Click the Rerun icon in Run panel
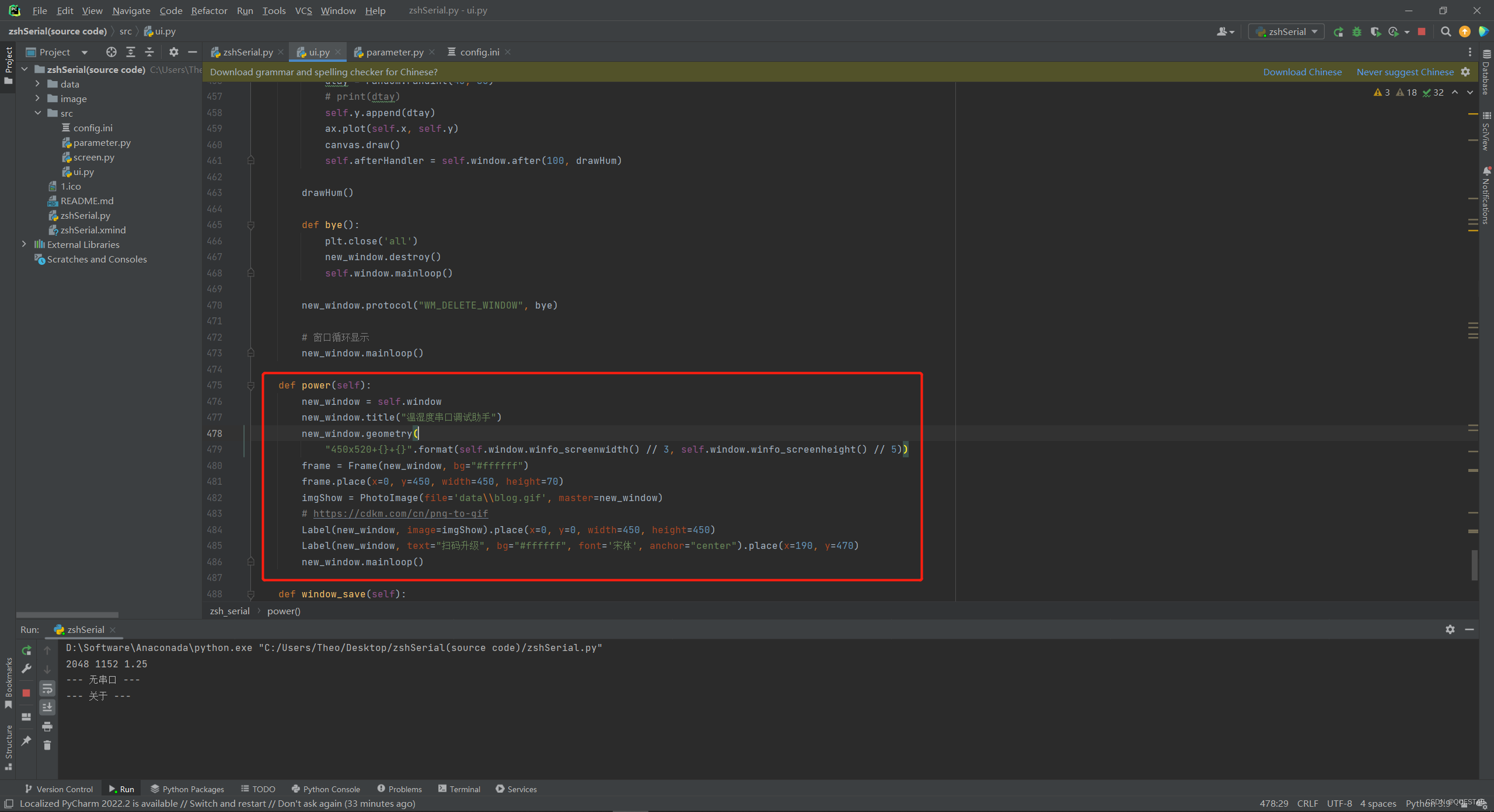1494x812 pixels. [26, 650]
